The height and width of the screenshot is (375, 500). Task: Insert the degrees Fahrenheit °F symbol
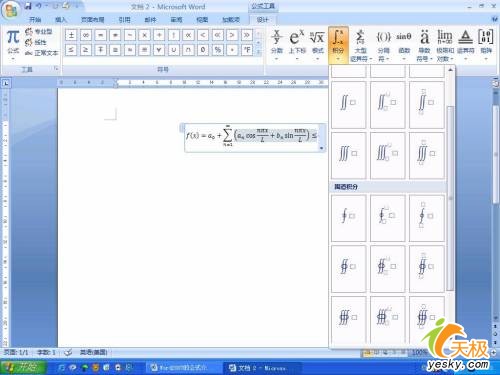pyautogui.click(x=247, y=50)
